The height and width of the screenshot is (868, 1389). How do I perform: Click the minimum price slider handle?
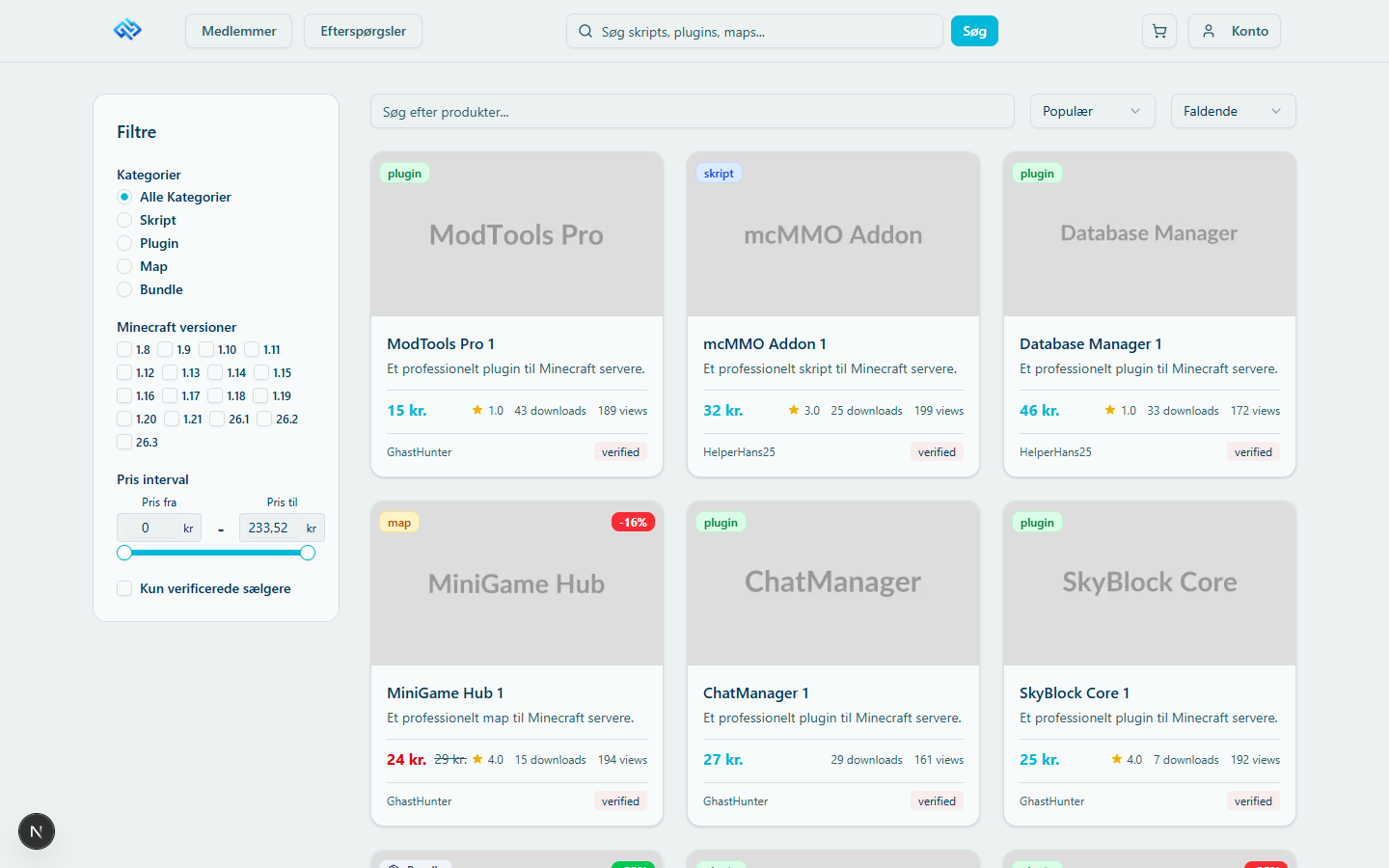click(124, 553)
